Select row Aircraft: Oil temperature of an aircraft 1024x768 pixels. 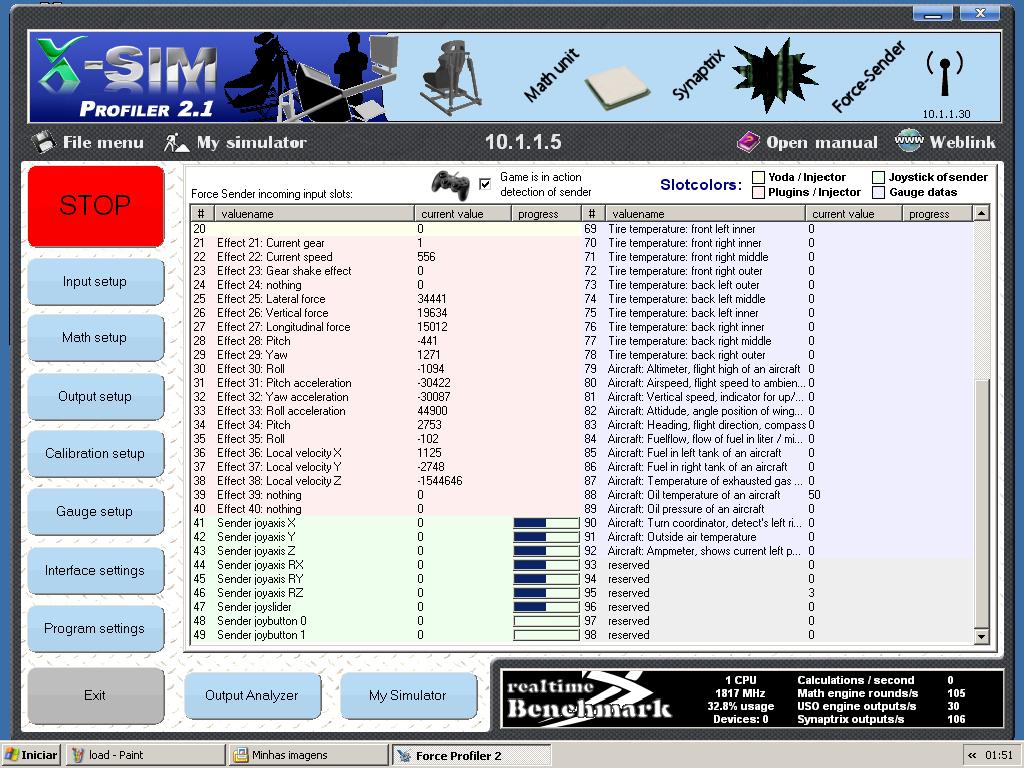(777, 495)
